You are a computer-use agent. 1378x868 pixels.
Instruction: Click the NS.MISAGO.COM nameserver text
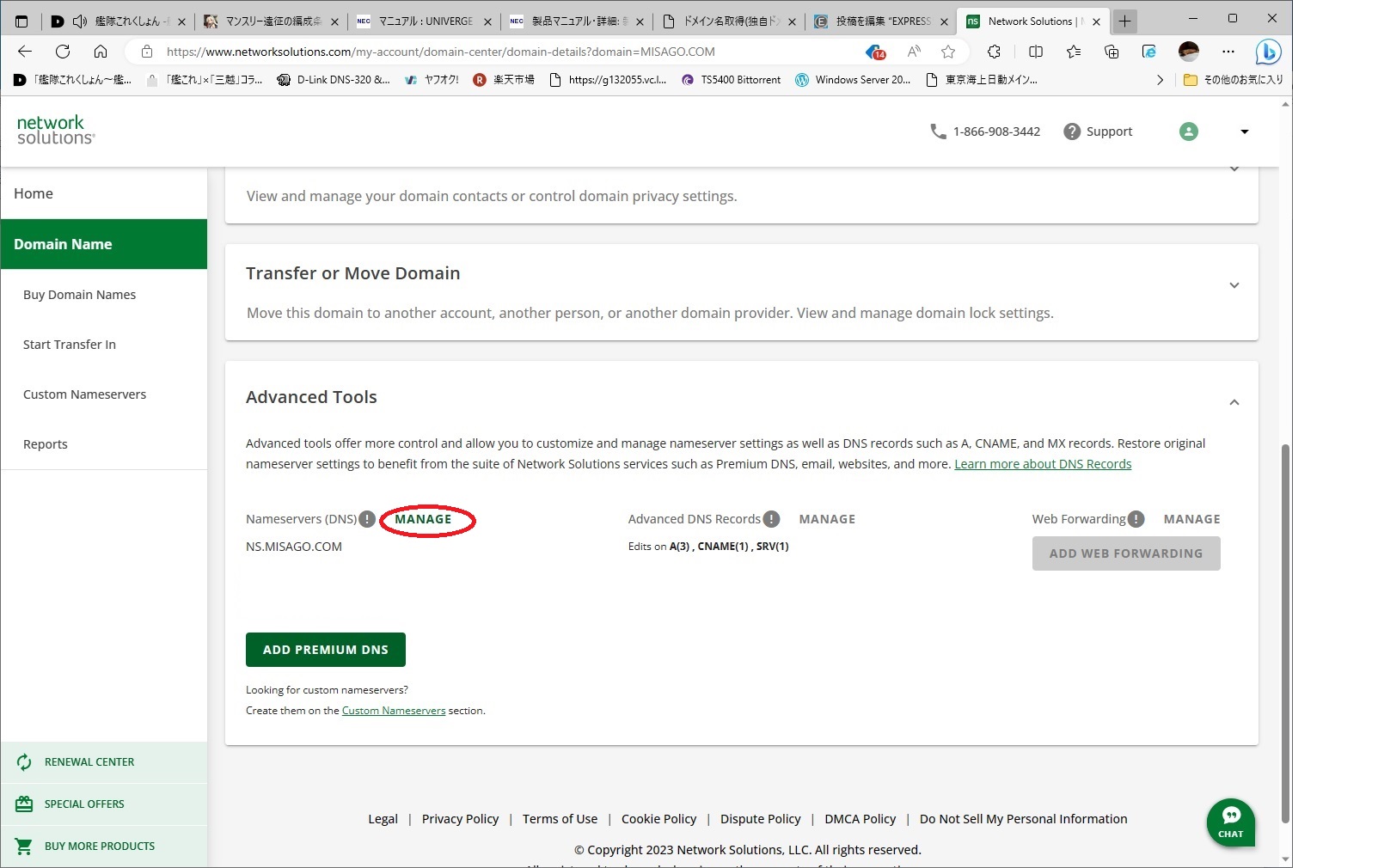coord(294,547)
